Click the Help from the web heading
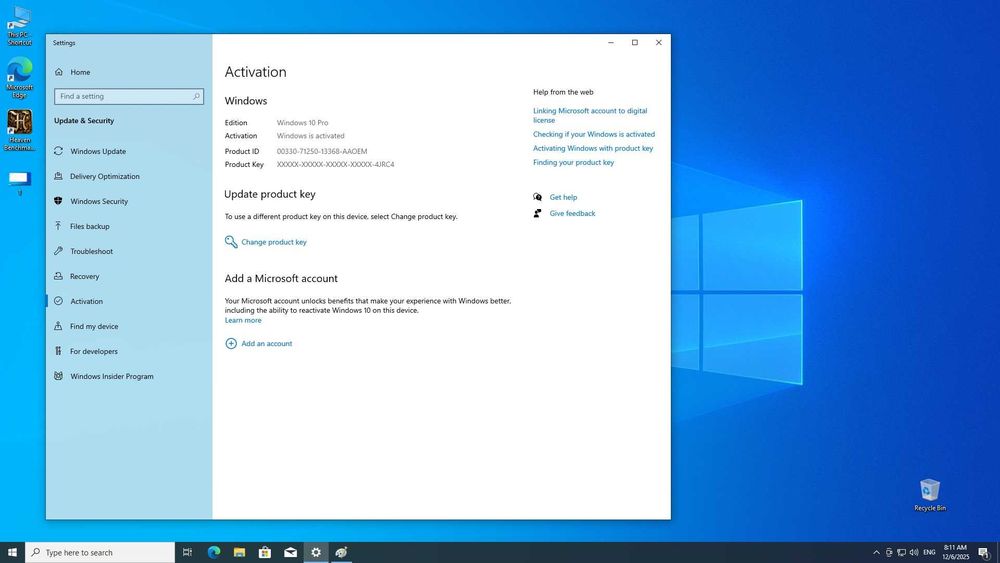This screenshot has width=1000, height=563. (563, 92)
